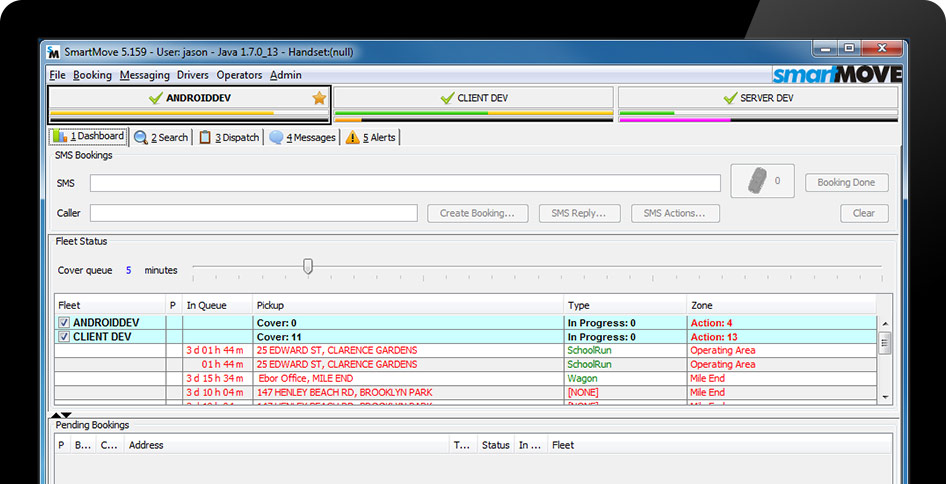The width and height of the screenshot is (946, 484).
Task: Click the SmartMove title bar app icon
Action: coord(56,52)
